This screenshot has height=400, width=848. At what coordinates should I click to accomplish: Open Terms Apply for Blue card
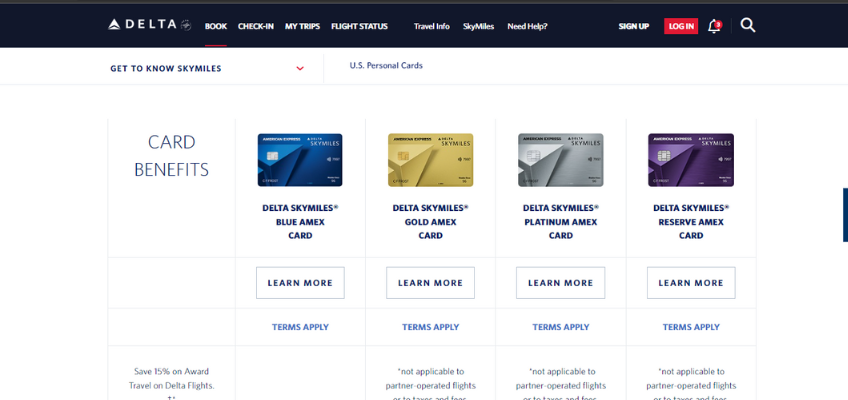tap(300, 327)
